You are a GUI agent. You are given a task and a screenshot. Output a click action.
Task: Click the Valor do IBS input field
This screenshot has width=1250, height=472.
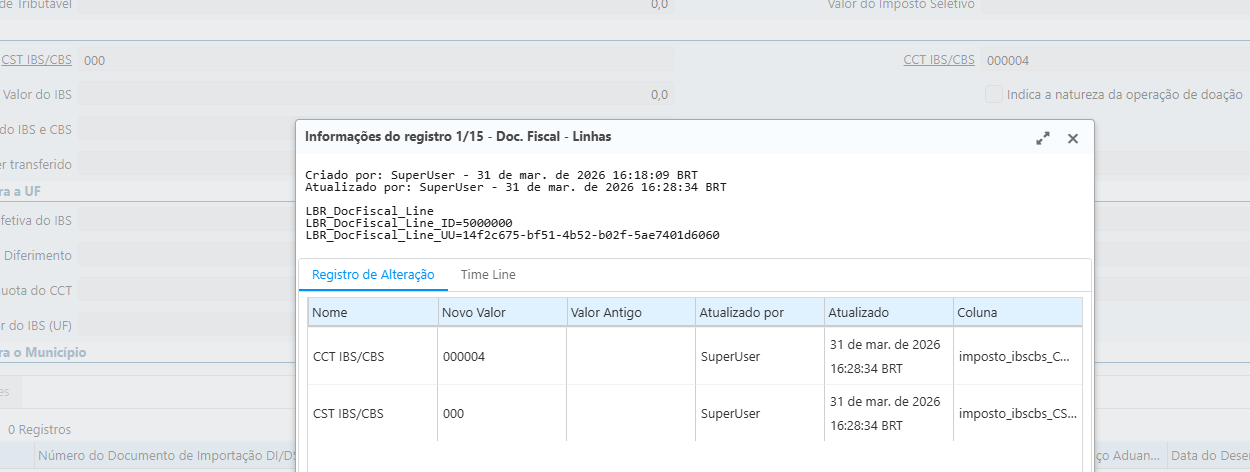tap(375, 94)
